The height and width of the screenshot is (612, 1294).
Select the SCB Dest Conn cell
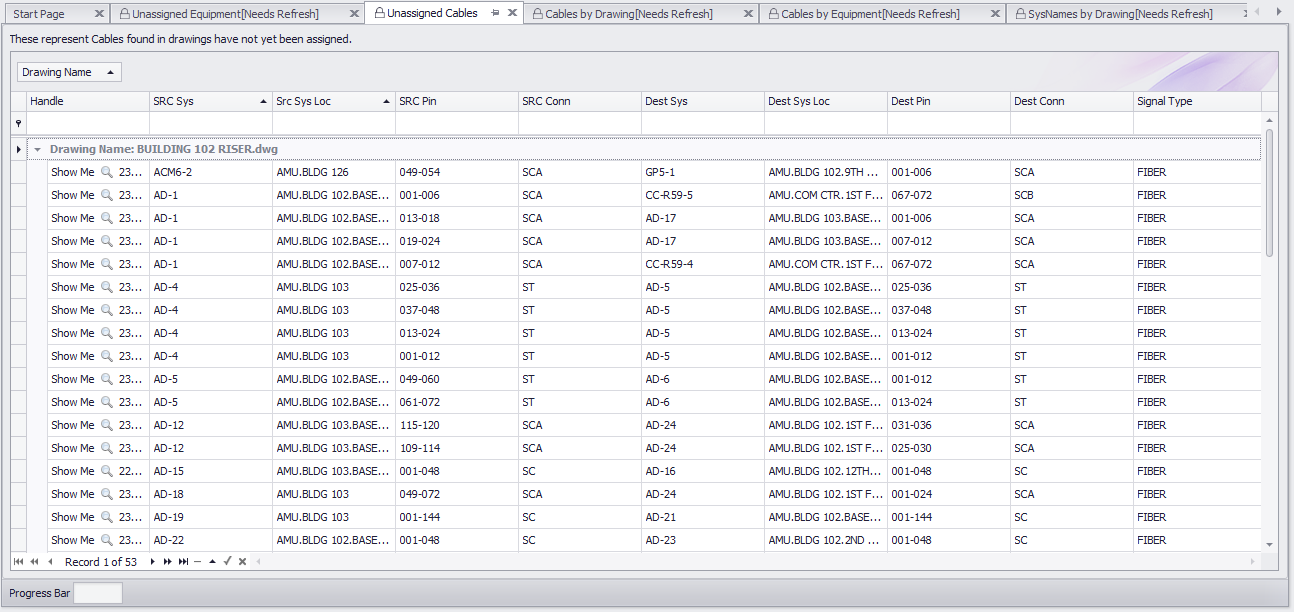1072,195
